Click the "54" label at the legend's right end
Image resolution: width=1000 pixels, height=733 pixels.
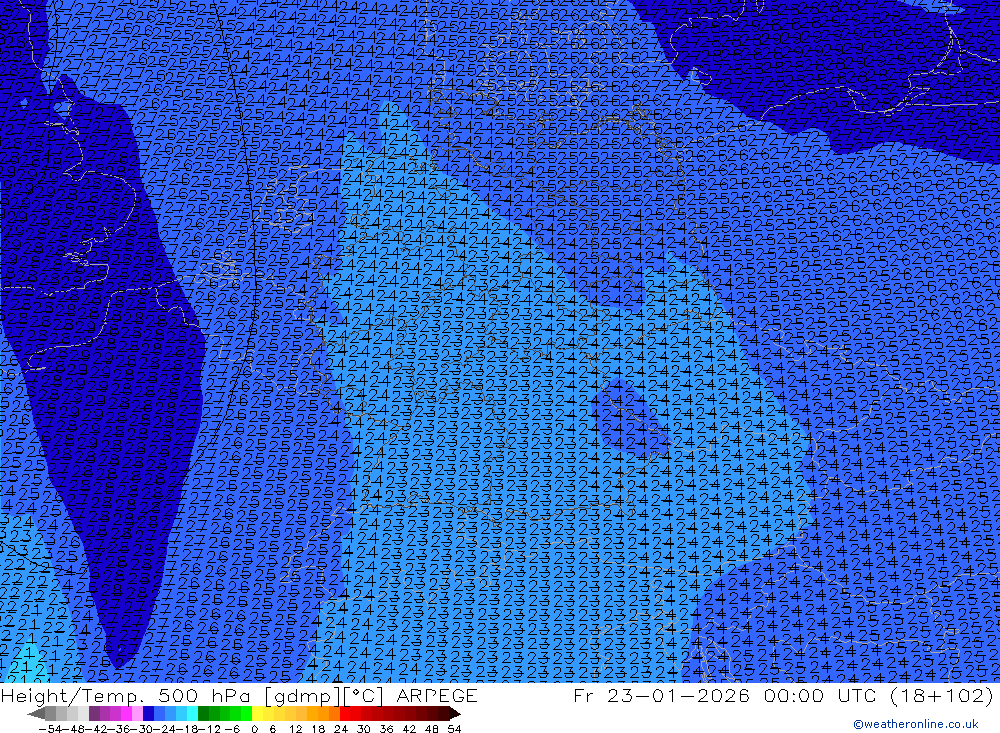tap(454, 729)
